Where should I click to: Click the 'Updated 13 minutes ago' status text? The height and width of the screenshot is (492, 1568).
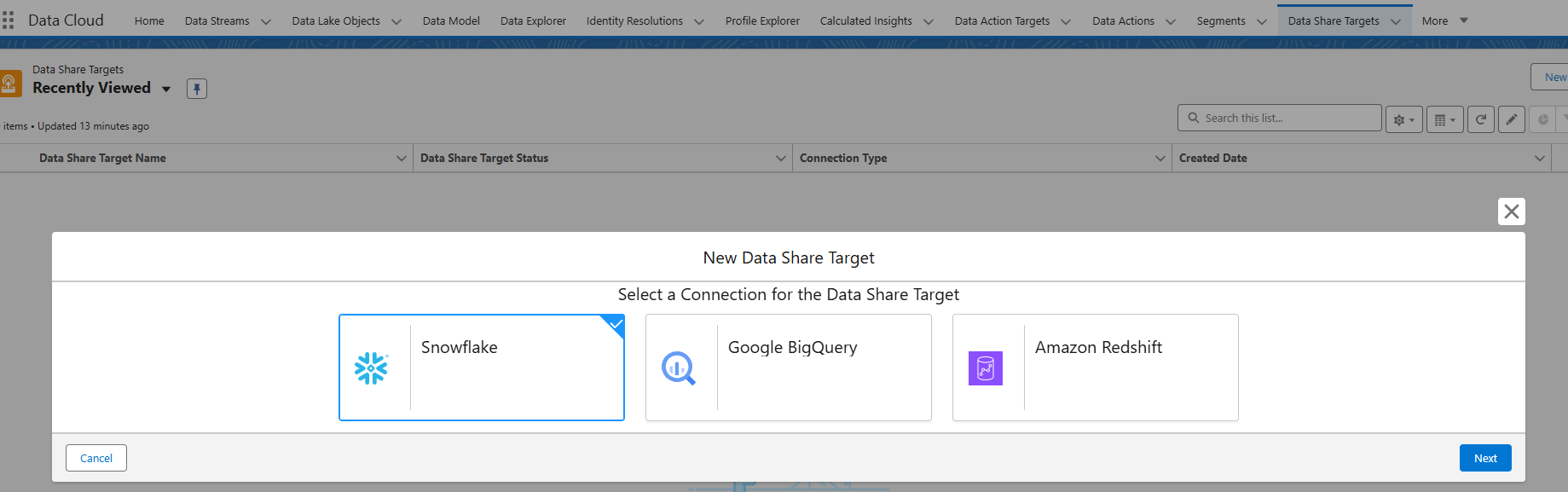(93, 126)
